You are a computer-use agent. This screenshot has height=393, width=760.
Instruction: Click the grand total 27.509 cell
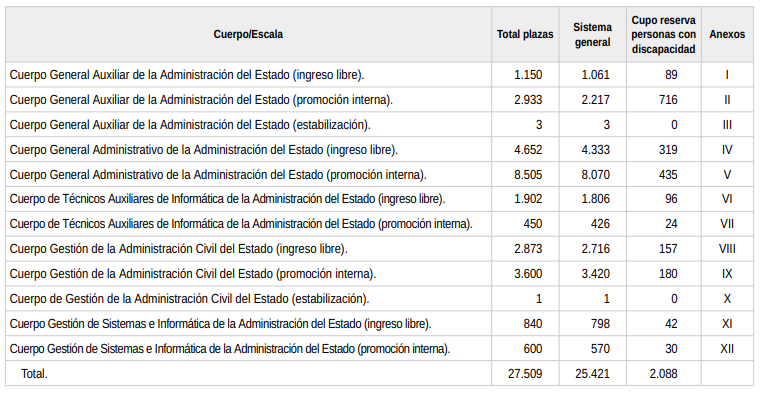525,374
